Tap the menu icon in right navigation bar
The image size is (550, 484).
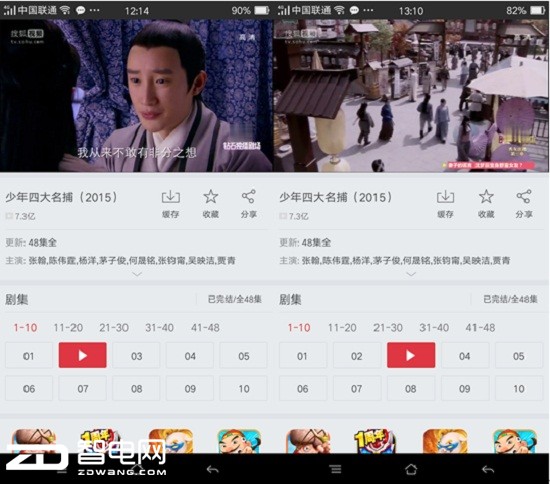tap(336, 469)
